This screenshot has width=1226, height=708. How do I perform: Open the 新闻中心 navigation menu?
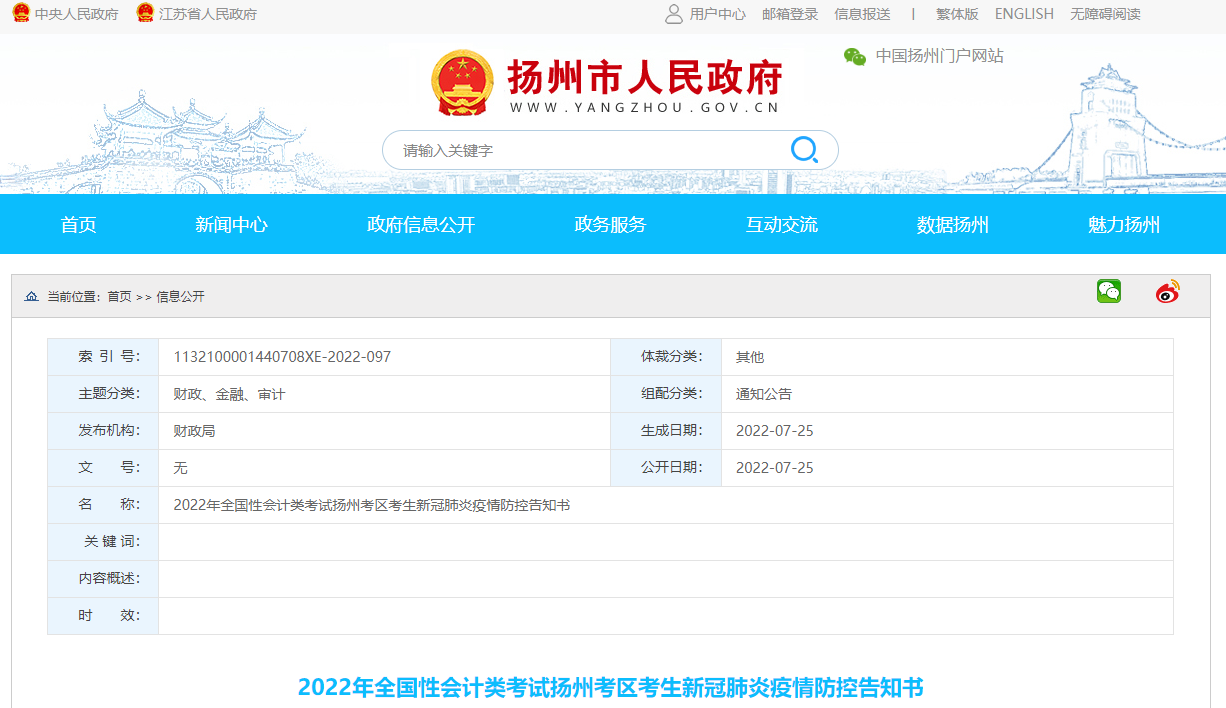[x=229, y=224]
